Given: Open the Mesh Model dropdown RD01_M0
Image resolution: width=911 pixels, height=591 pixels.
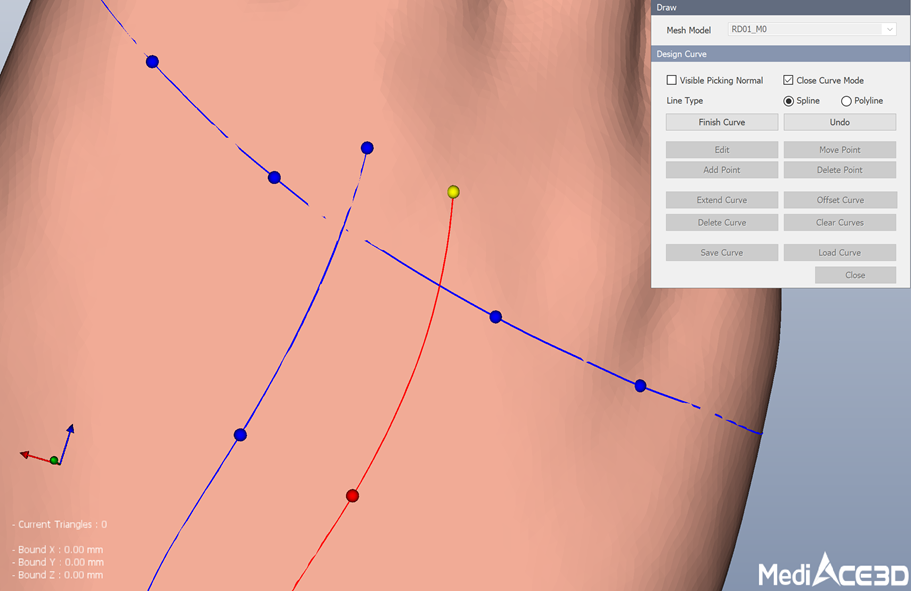Looking at the screenshot, I should [812, 29].
